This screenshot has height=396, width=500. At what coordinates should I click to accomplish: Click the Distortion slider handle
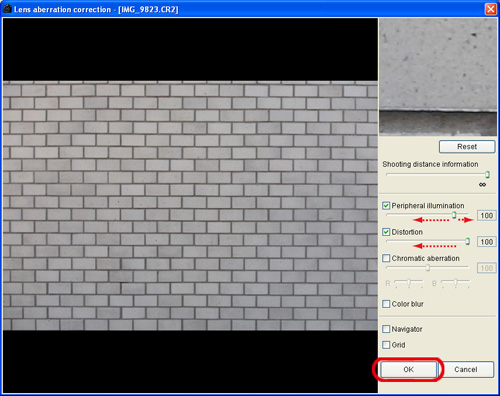pos(468,241)
